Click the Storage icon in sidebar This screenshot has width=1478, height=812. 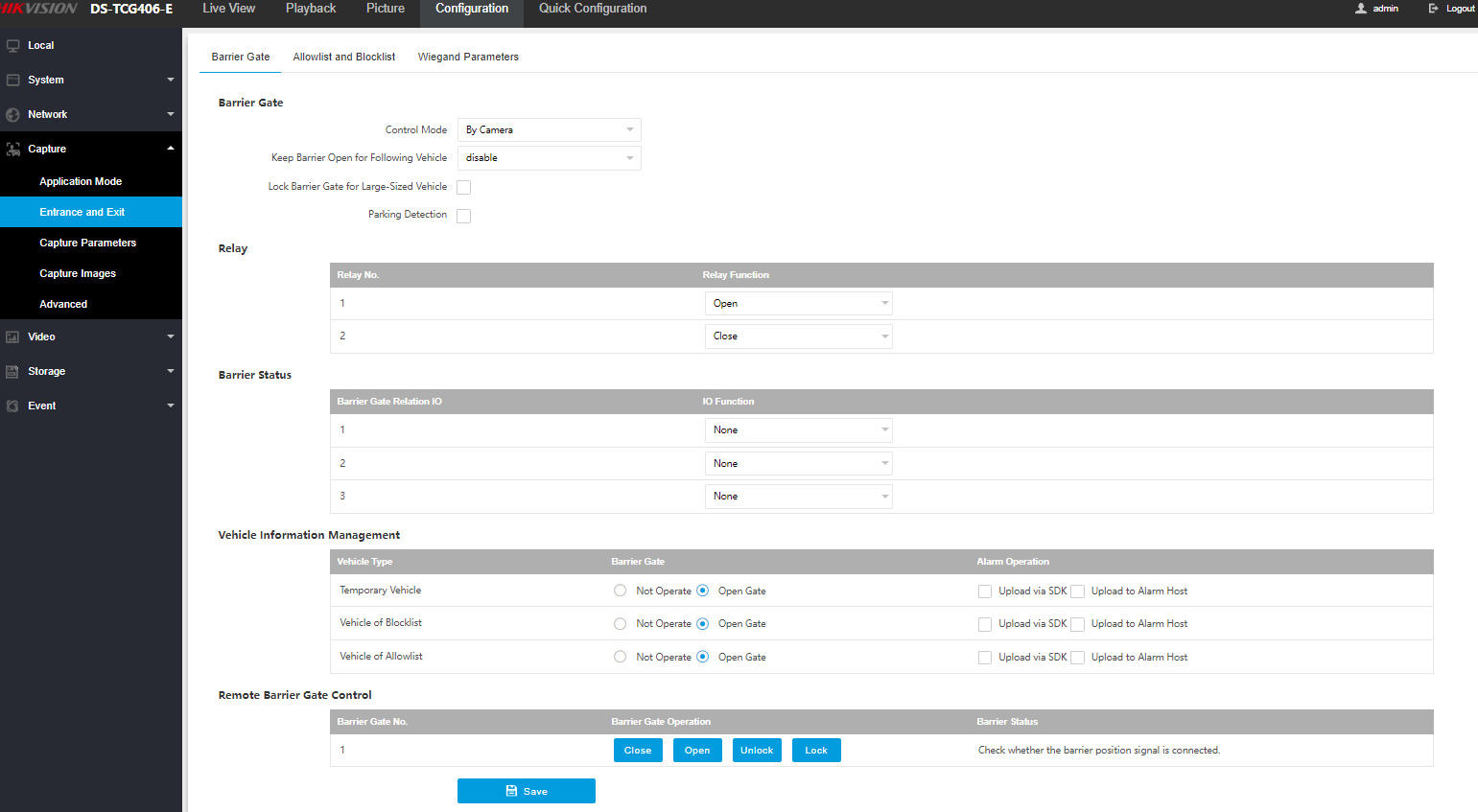pyautogui.click(x=13, y=372)
